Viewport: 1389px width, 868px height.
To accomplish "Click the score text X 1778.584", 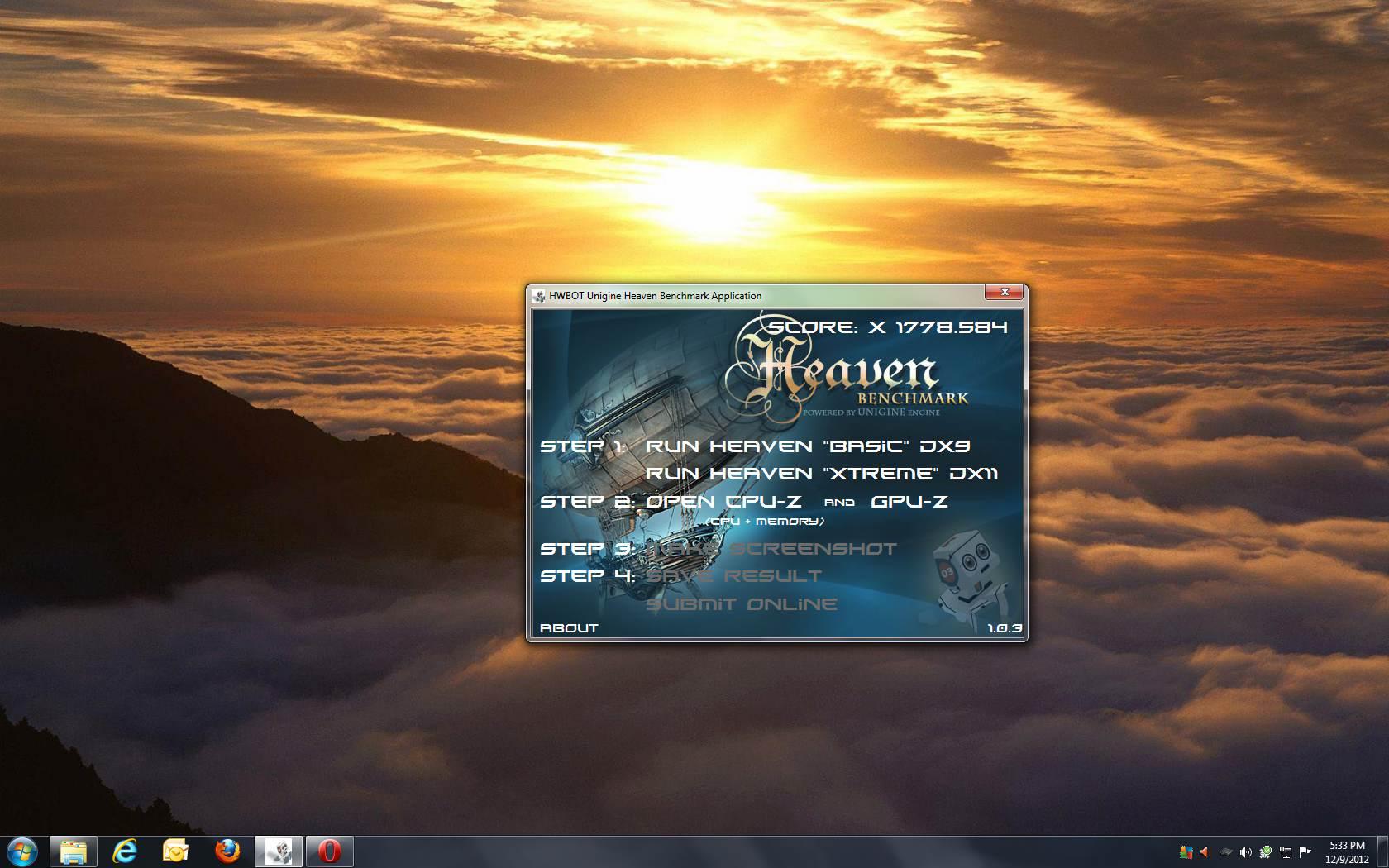I will (938, 327).
